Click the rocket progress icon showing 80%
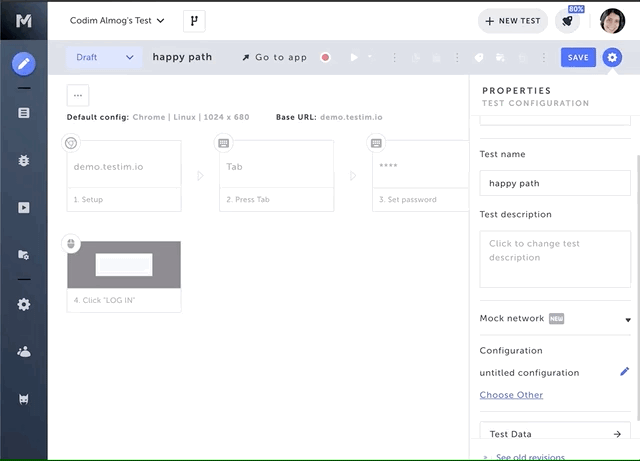The image size is (640, 461). [x=567, y=21]
